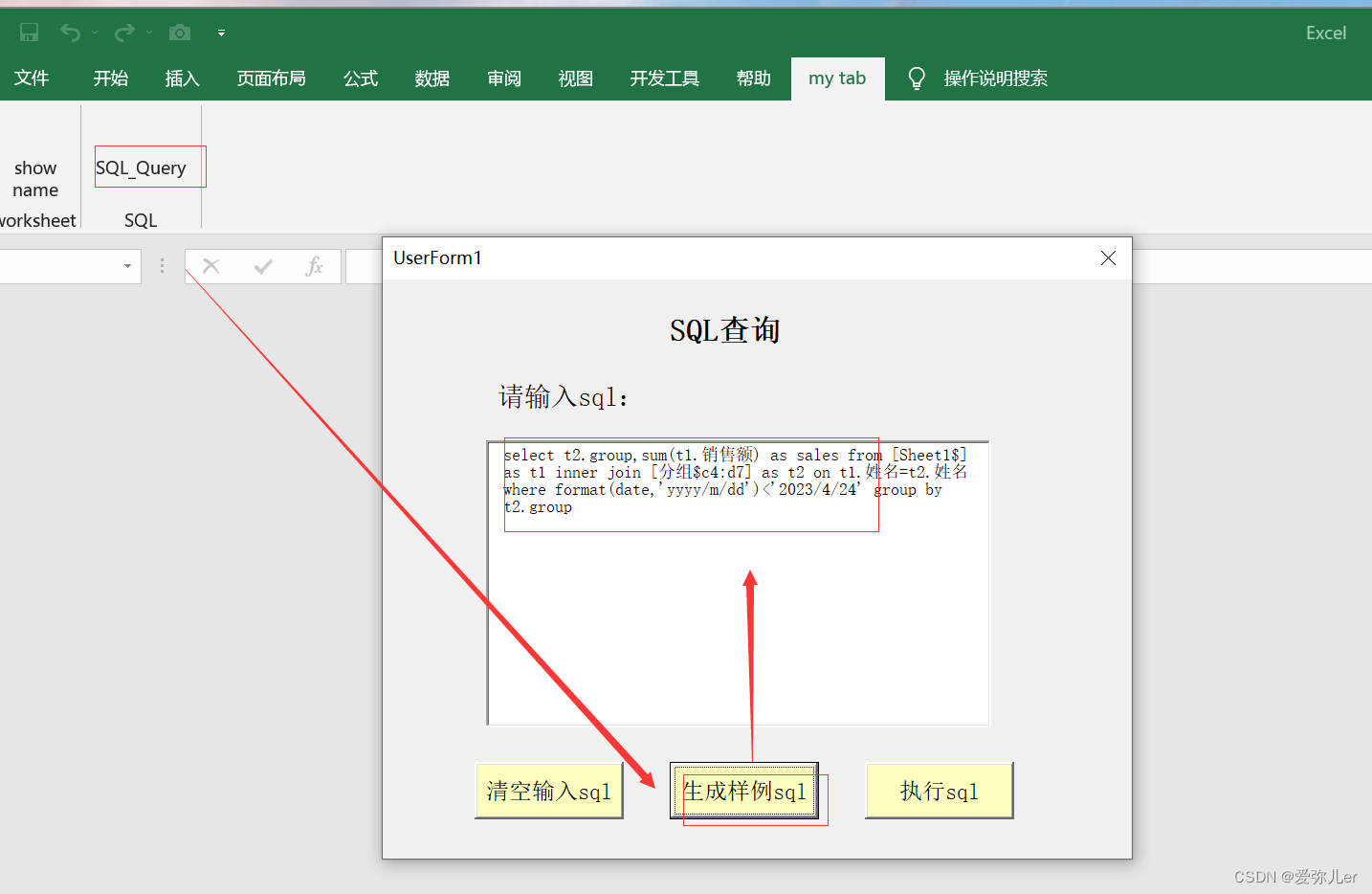The width and height of the screenshot is (1372, 894).
Task: Click the 清空输入sql button
Action: [x=548, y=791]
